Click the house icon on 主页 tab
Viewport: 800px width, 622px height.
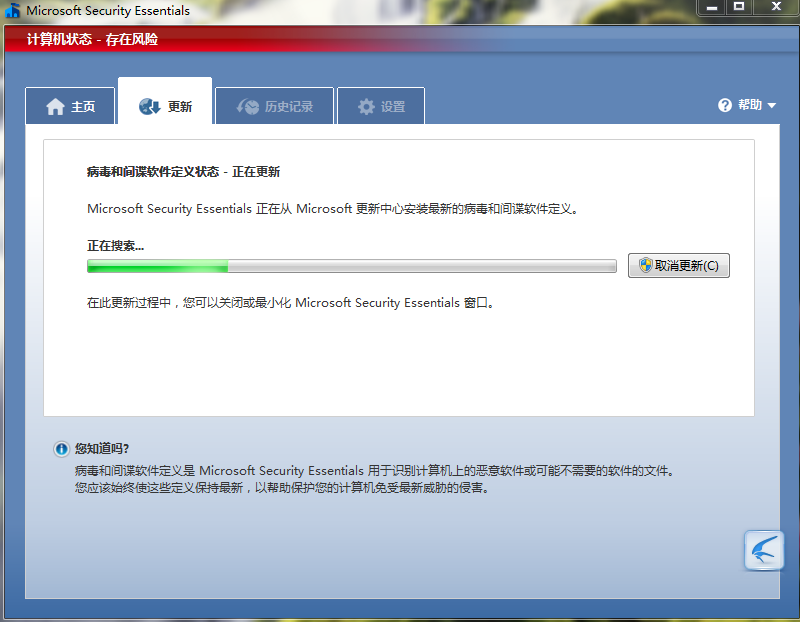tap(55, 107)
